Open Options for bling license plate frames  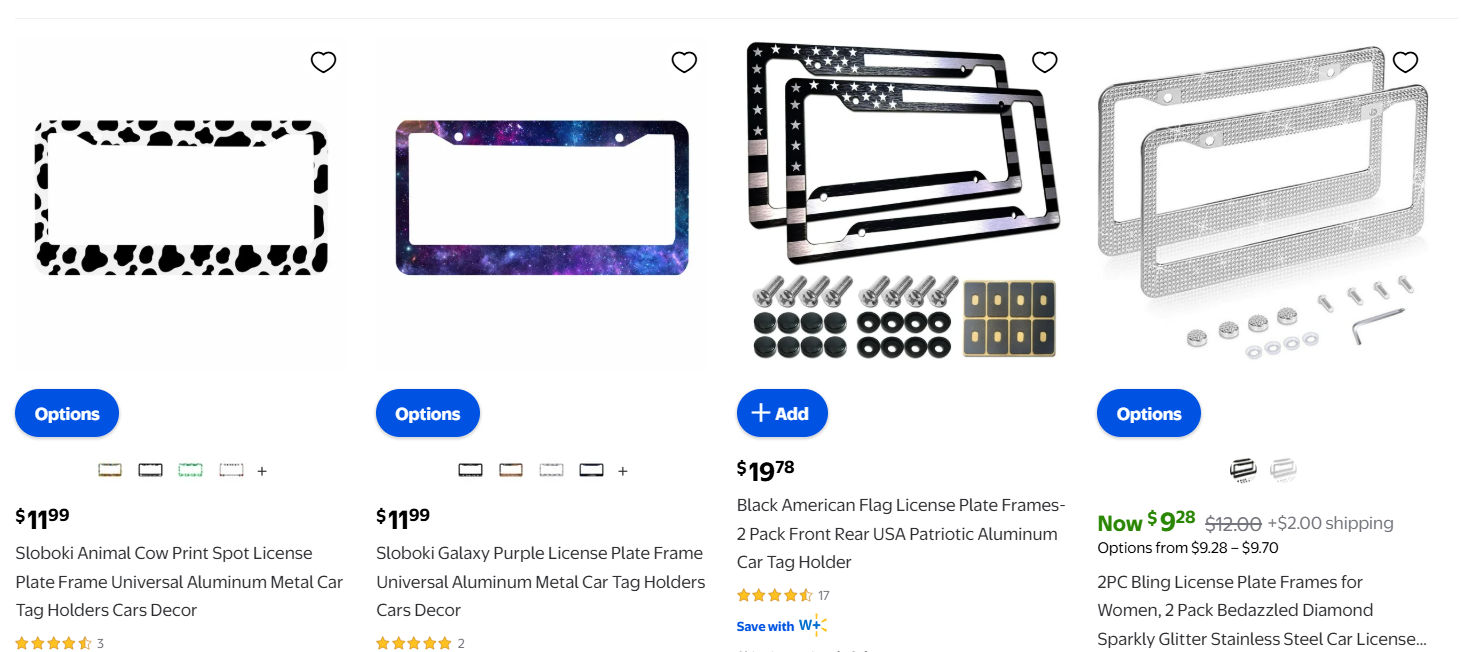click(x=1148, y=414)
